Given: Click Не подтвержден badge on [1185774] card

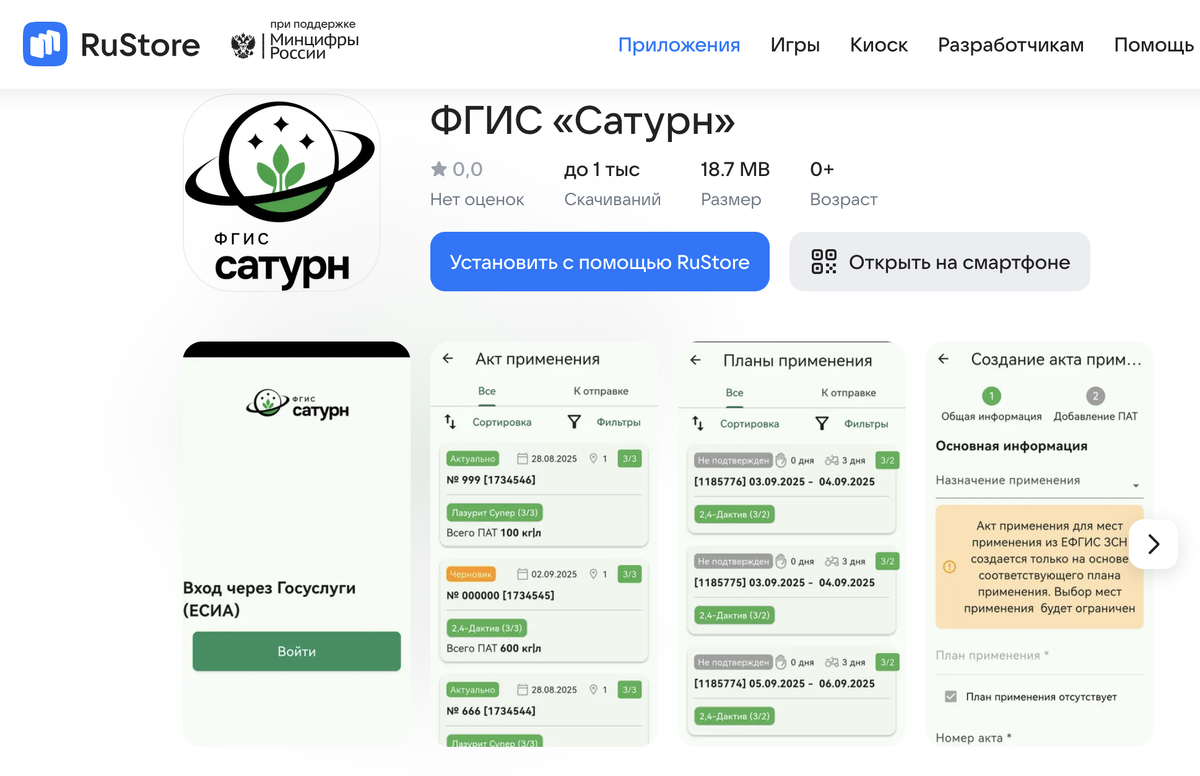Looking at the screenshot, I should [x=733, y=662].
